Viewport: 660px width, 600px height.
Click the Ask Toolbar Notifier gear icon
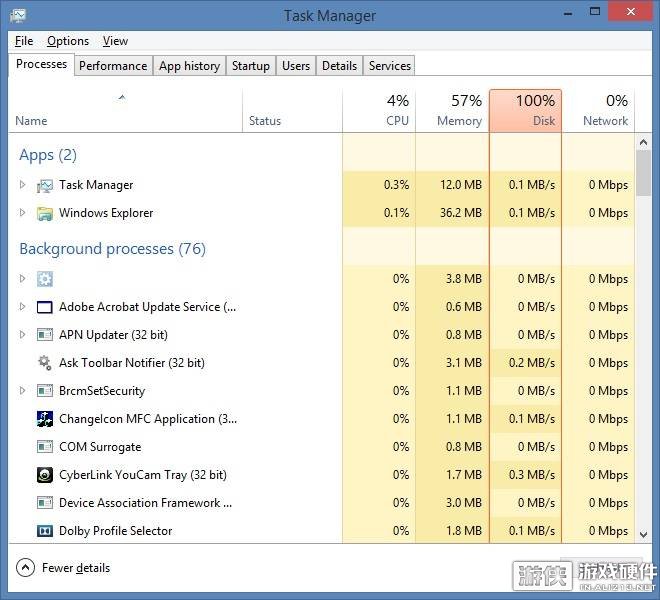pyautogui.click(x=45, y=363)
